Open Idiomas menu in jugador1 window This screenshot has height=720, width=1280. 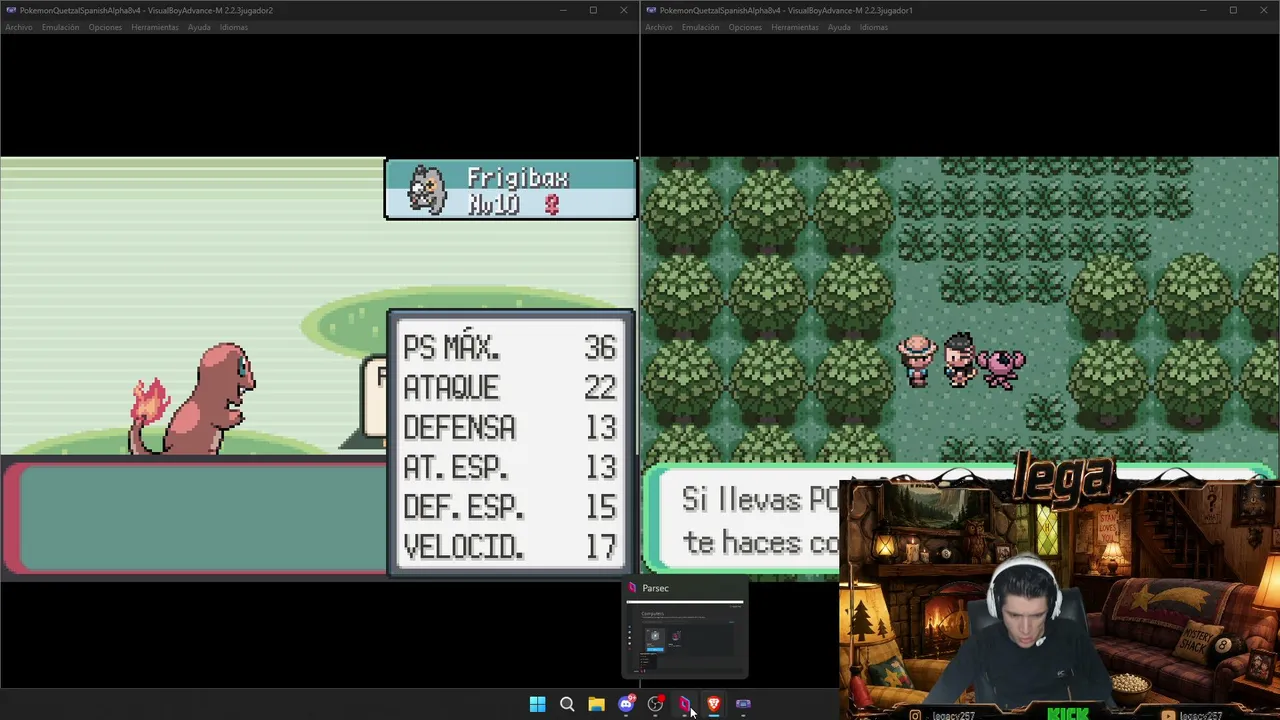tap(874, 27)
